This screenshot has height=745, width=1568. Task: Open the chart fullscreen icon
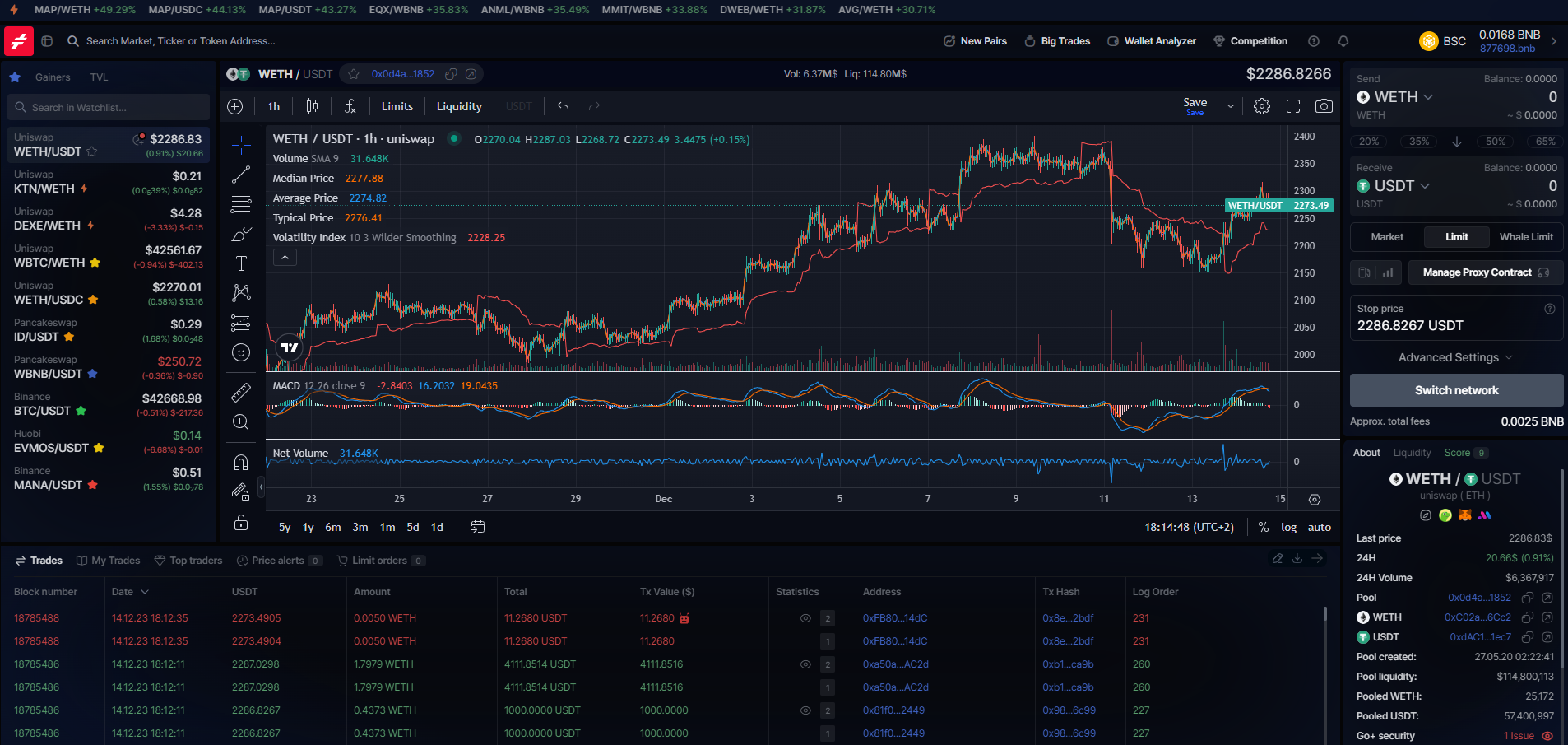pyautogui.click(x=1292, y=106)
